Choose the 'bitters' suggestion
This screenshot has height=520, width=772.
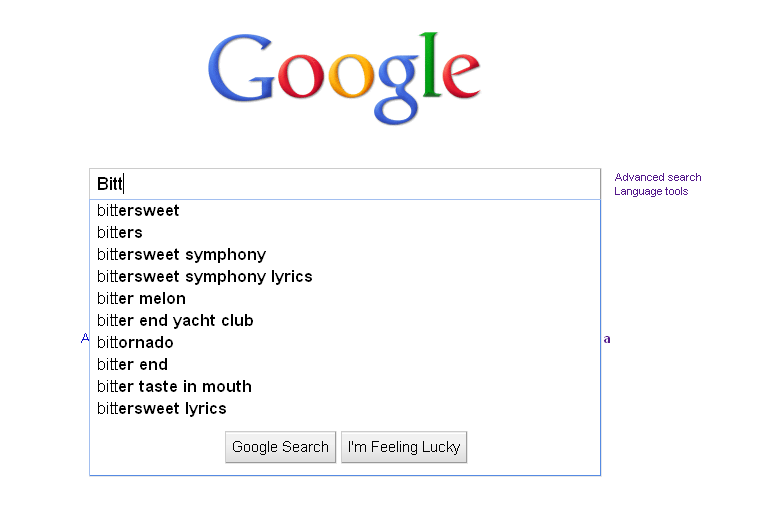(345, 232)
